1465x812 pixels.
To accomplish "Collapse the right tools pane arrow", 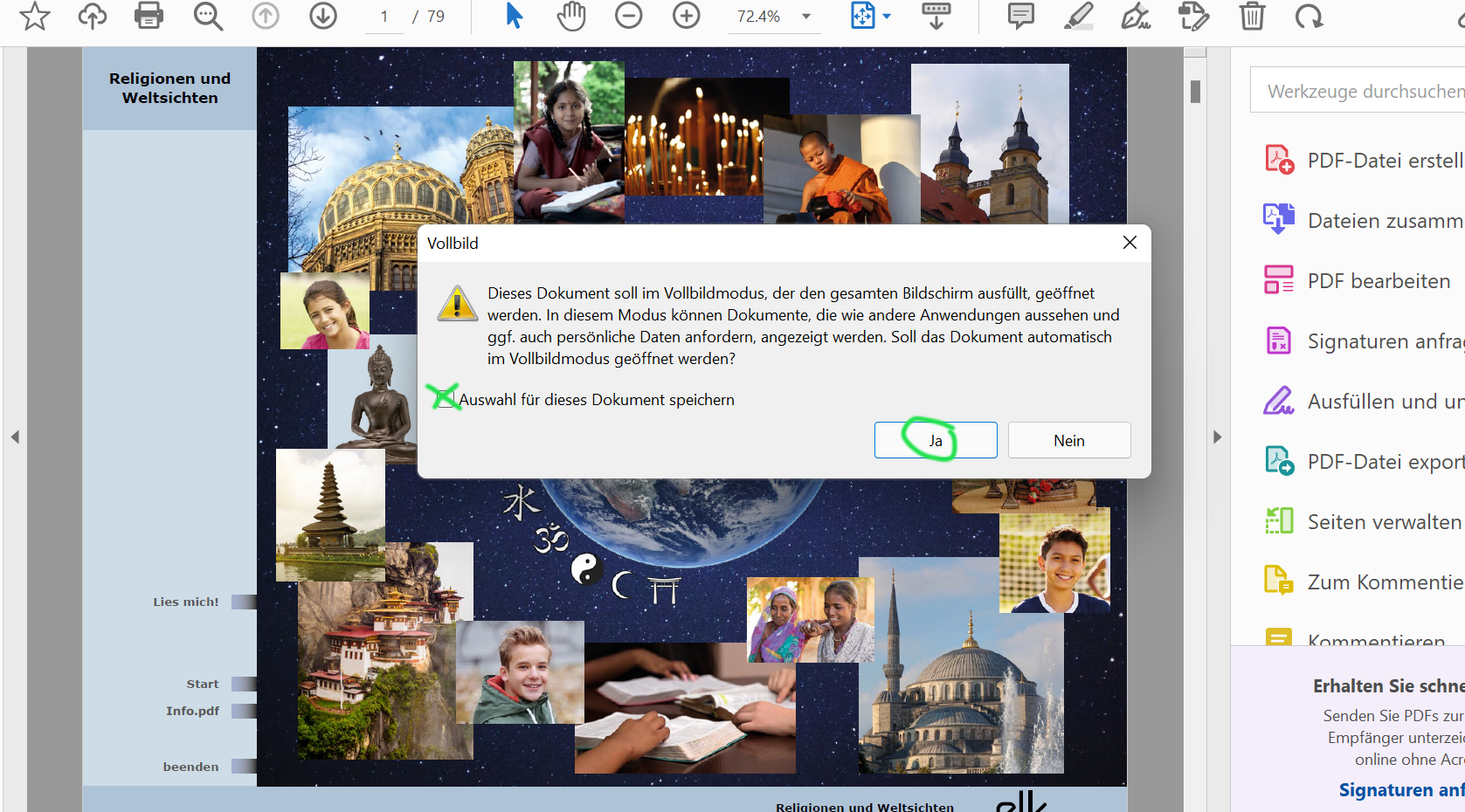I will pos(1217,437).
